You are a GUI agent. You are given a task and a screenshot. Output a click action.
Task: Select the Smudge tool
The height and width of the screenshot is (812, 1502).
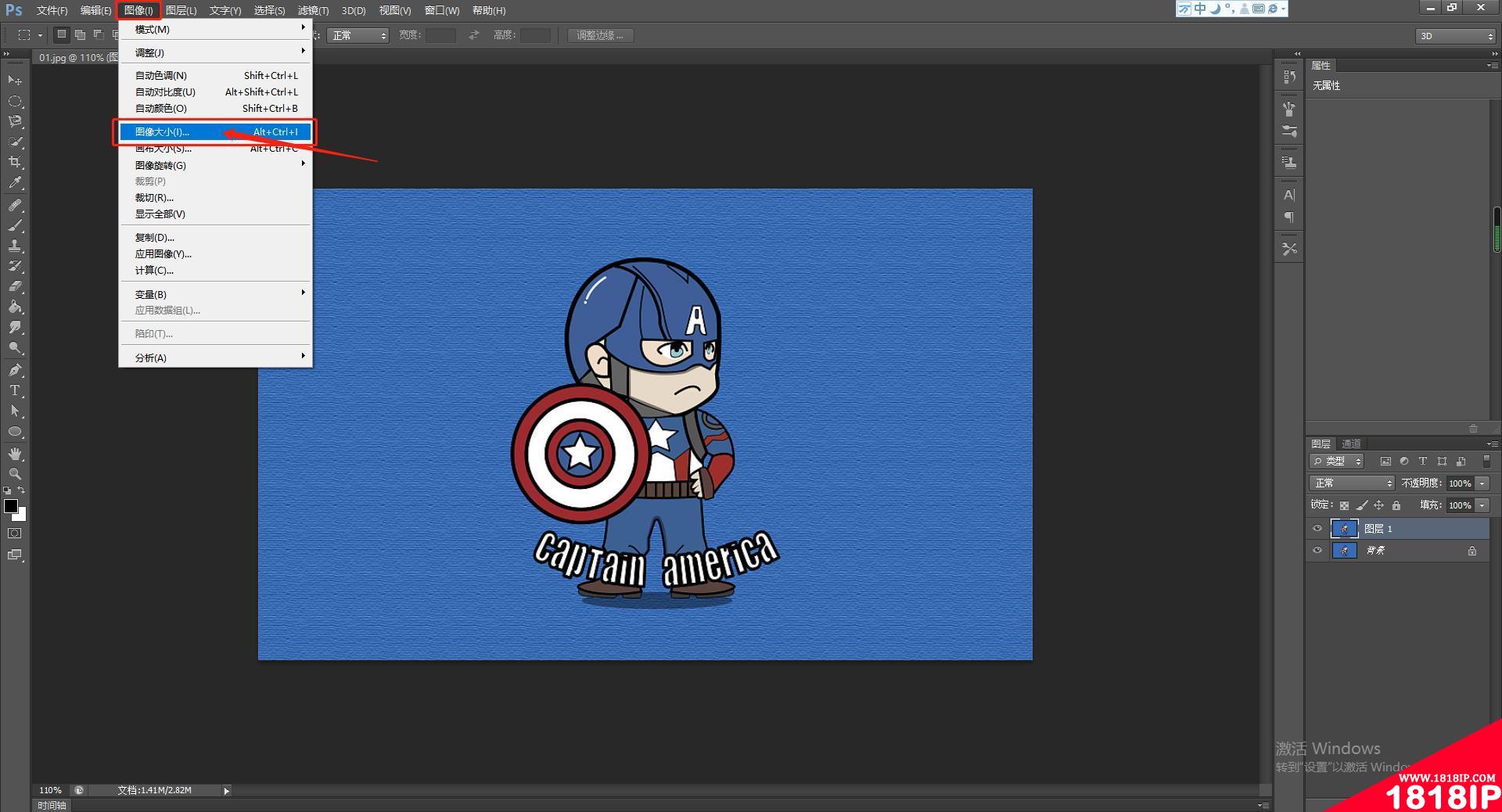(x=15, y=327)
